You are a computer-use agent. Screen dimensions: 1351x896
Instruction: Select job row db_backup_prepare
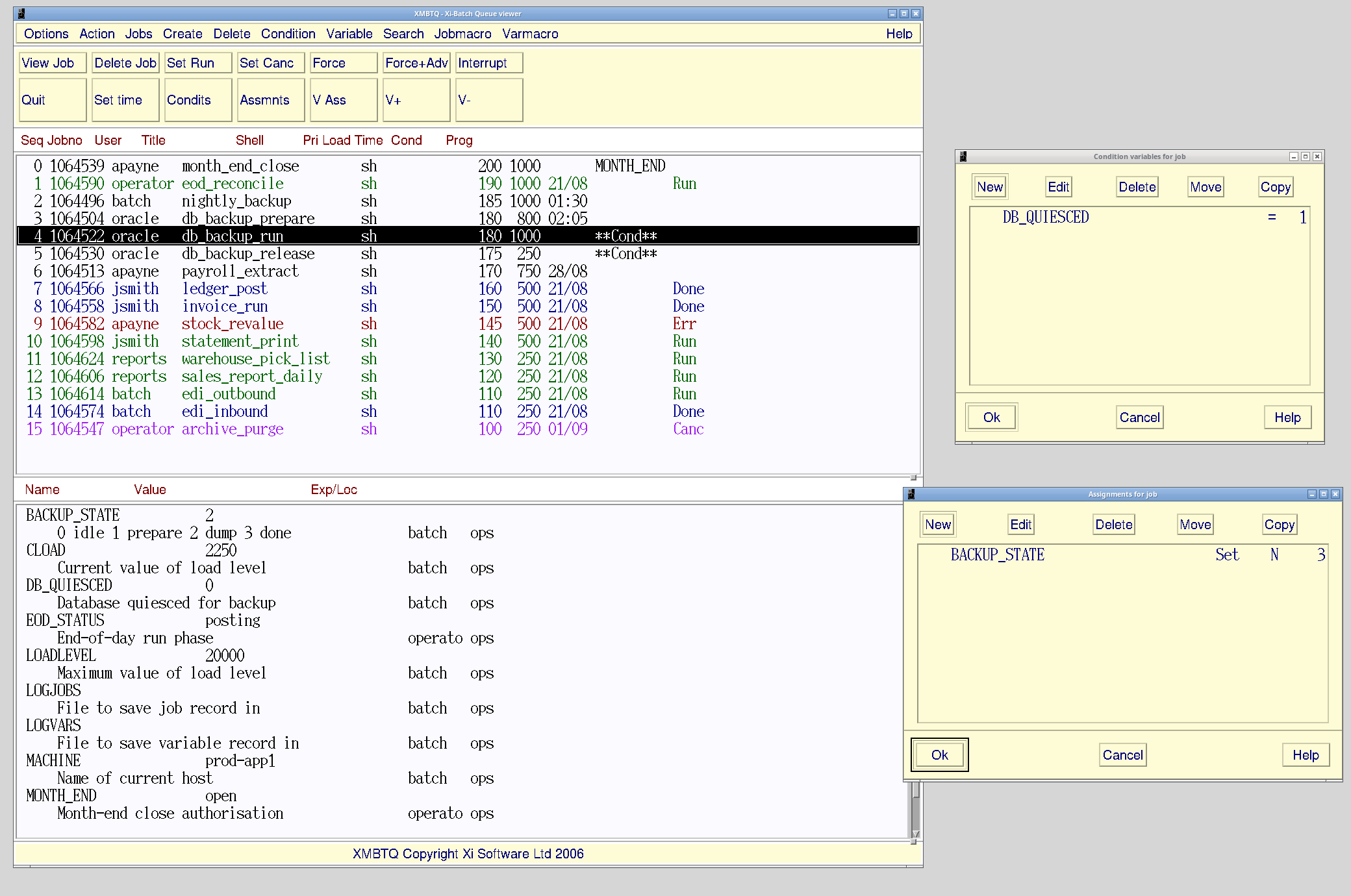point(468,219)
